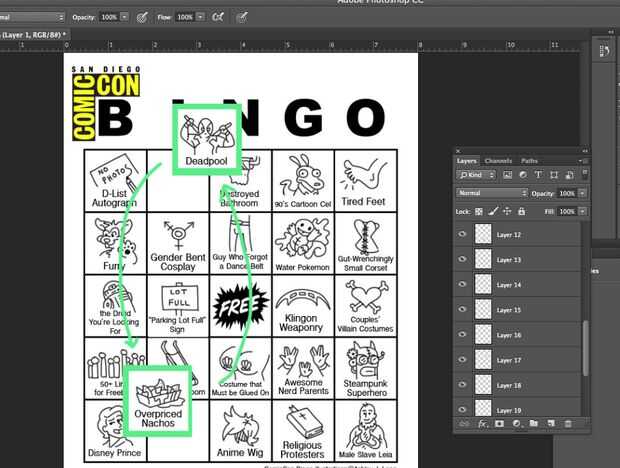Click Layers panel Fill 100% field
This screenshot has width=620, height=468.
567,211
